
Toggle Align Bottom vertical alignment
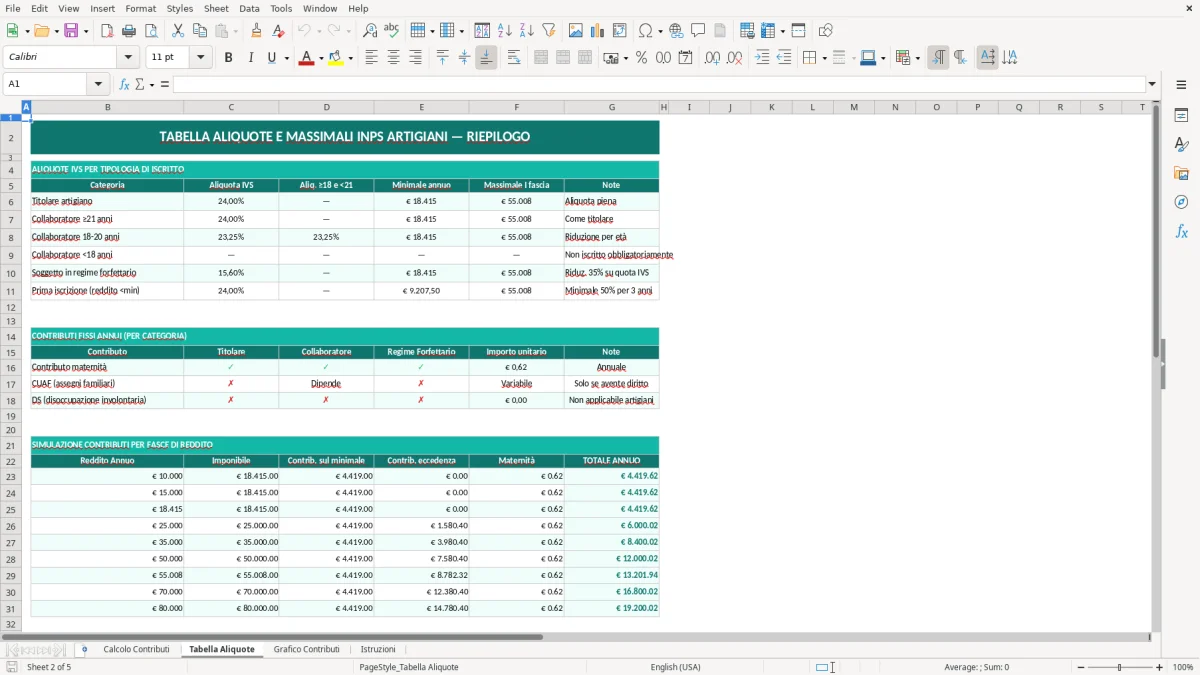(x=486, y=58)
